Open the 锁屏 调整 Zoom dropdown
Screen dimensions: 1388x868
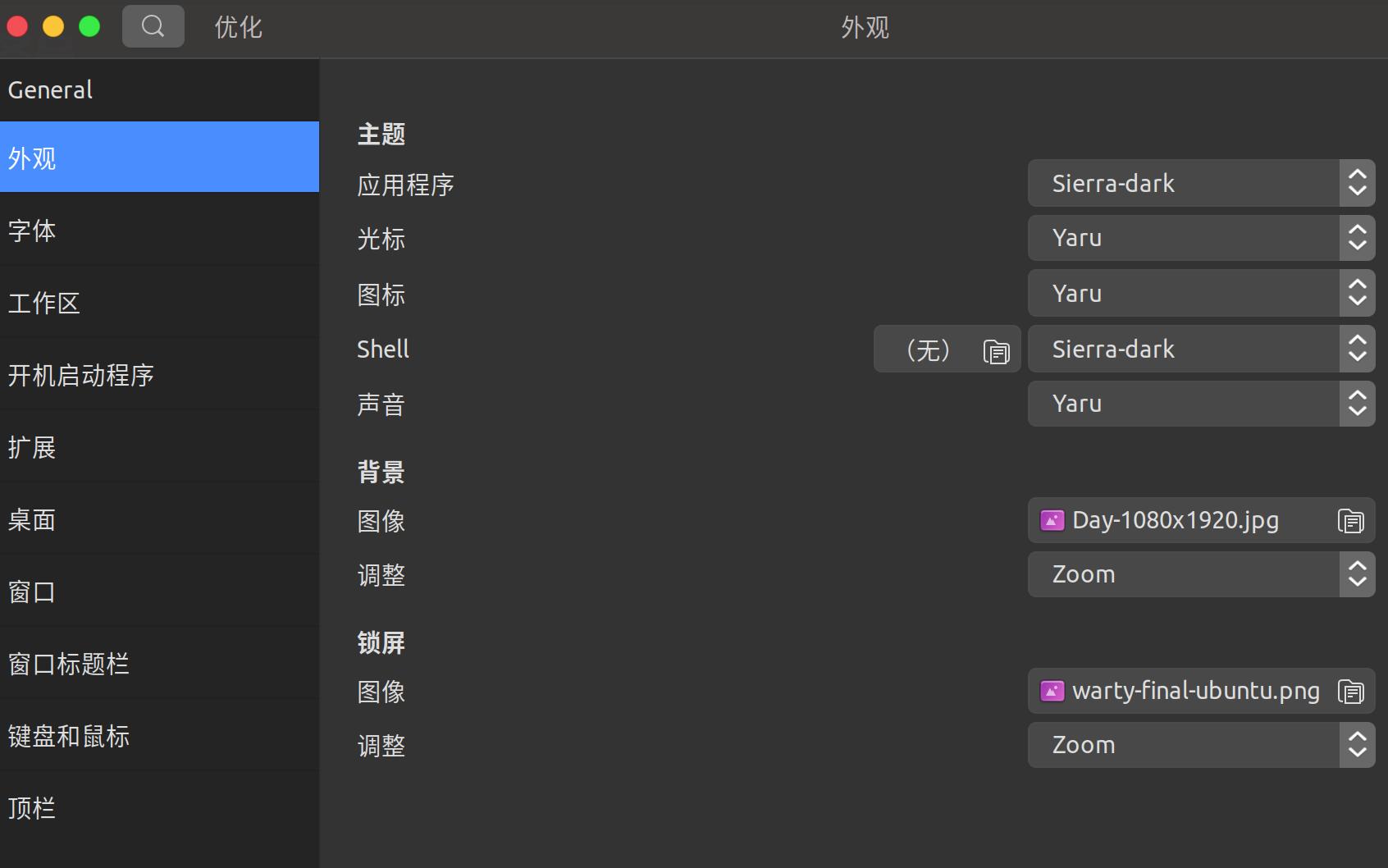(1202, 745)
